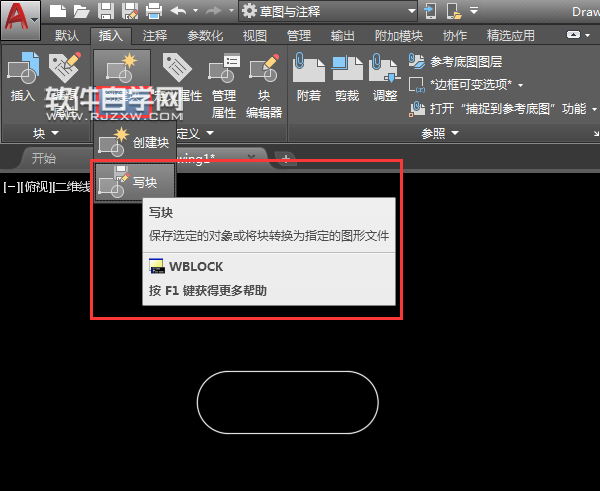The height and width of the screenshot is (491, 600).
Task: Click the Plot printer icon
Action: pyautogui.click(x=154, y=11)
